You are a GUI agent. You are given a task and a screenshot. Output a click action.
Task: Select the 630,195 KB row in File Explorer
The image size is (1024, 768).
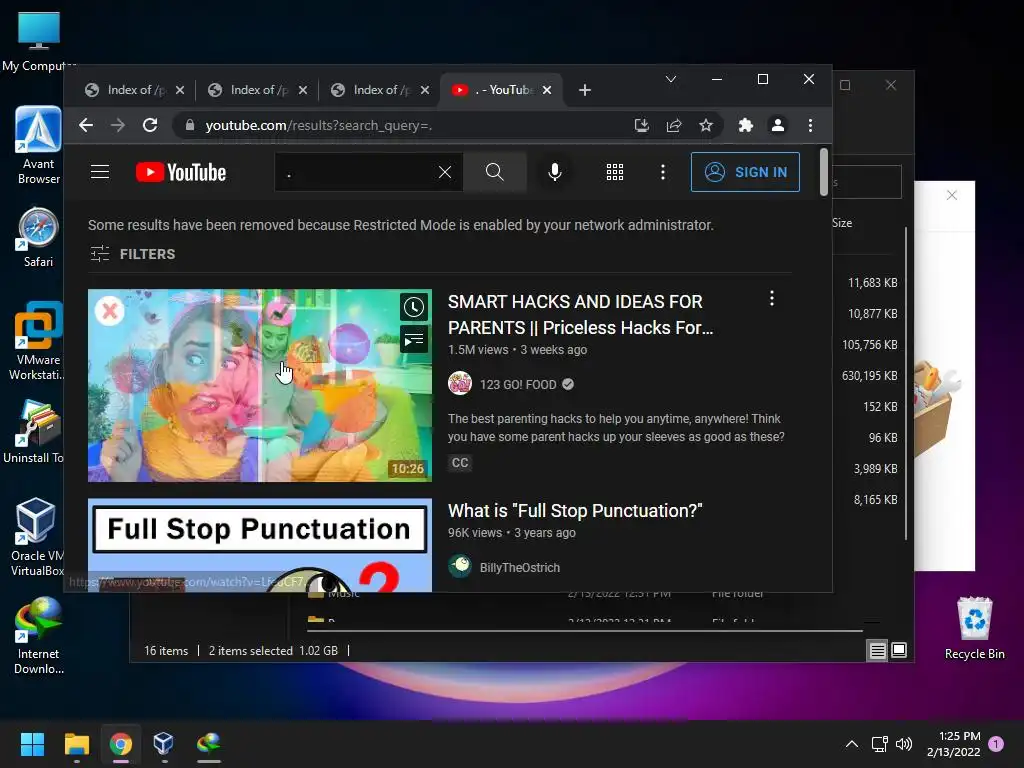pyautogui.click(x=869, y=376)
